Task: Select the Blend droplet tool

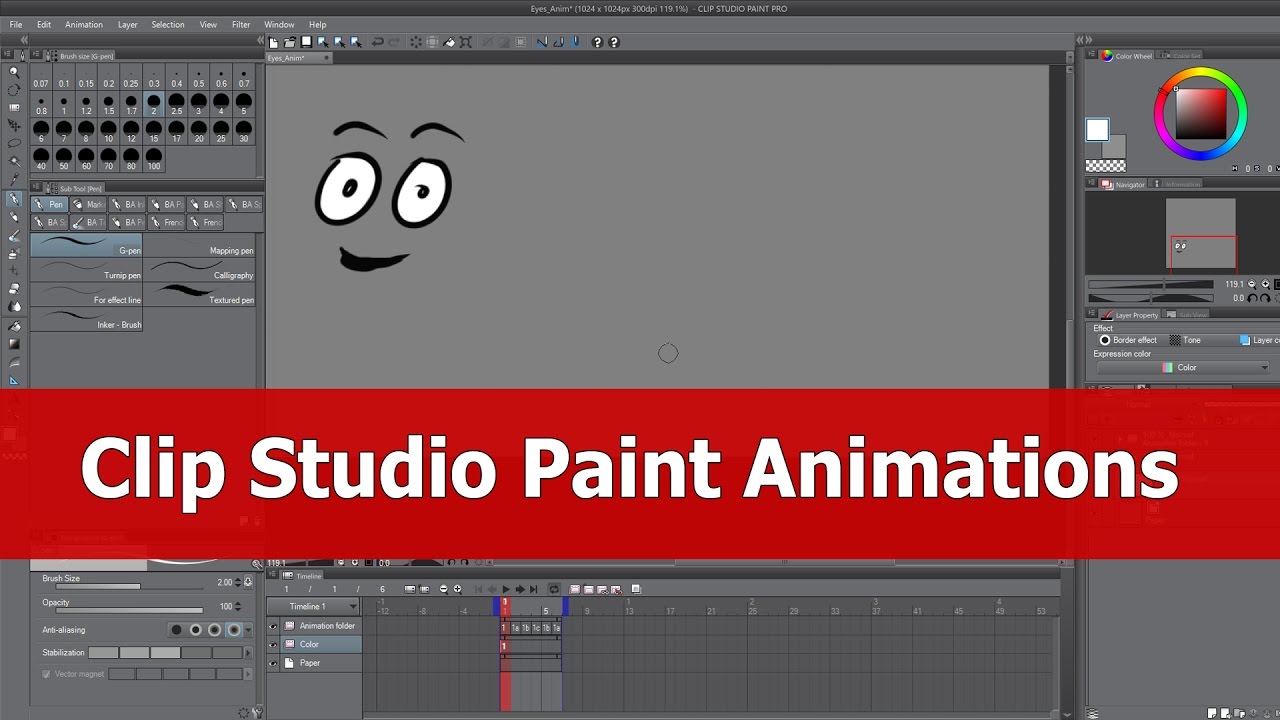Action: 14,307
